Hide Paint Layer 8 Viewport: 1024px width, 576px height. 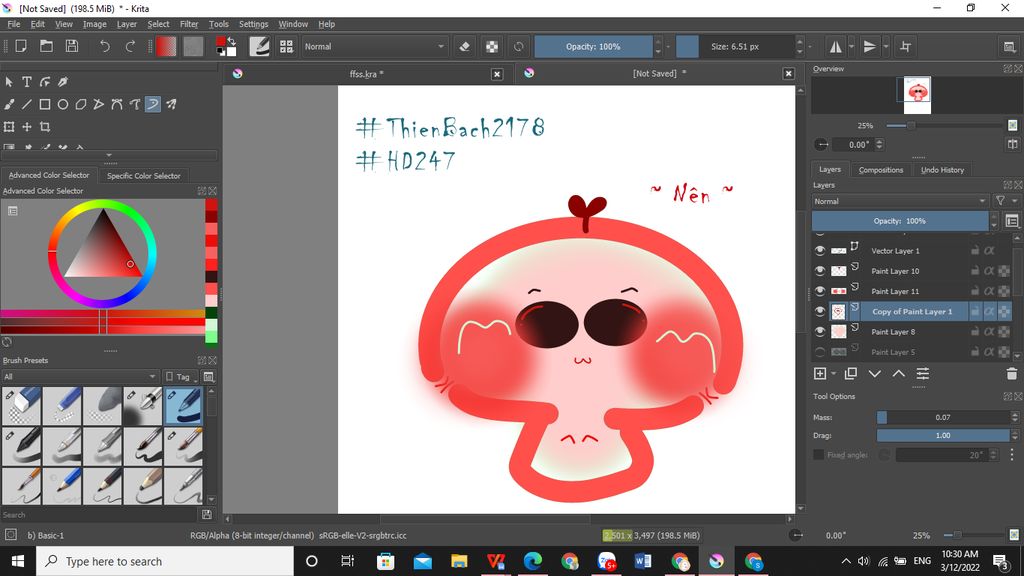(x=820, y=332)
